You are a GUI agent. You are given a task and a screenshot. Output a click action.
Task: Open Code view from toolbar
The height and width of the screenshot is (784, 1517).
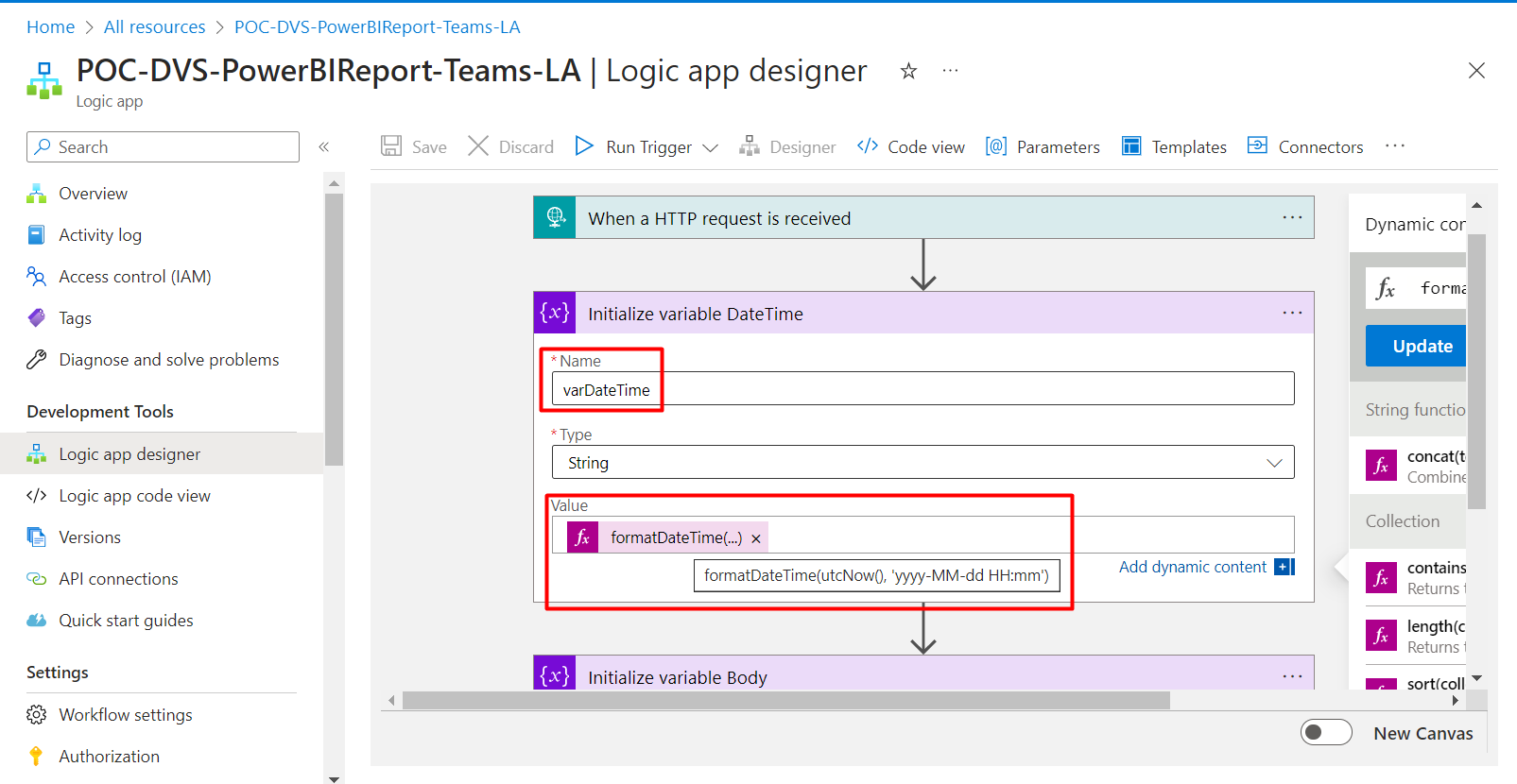910,146
